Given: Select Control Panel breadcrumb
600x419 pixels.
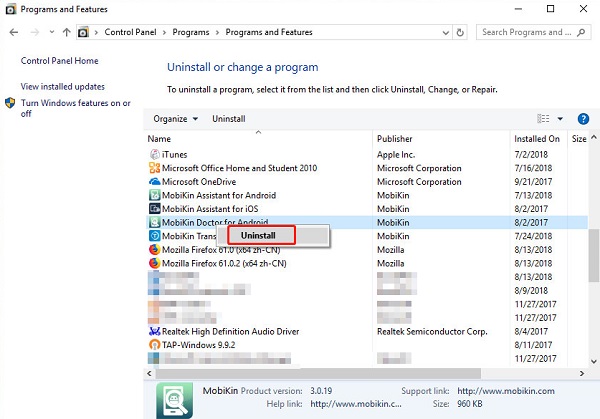Looking at the screenshot, I should point(130,32).
